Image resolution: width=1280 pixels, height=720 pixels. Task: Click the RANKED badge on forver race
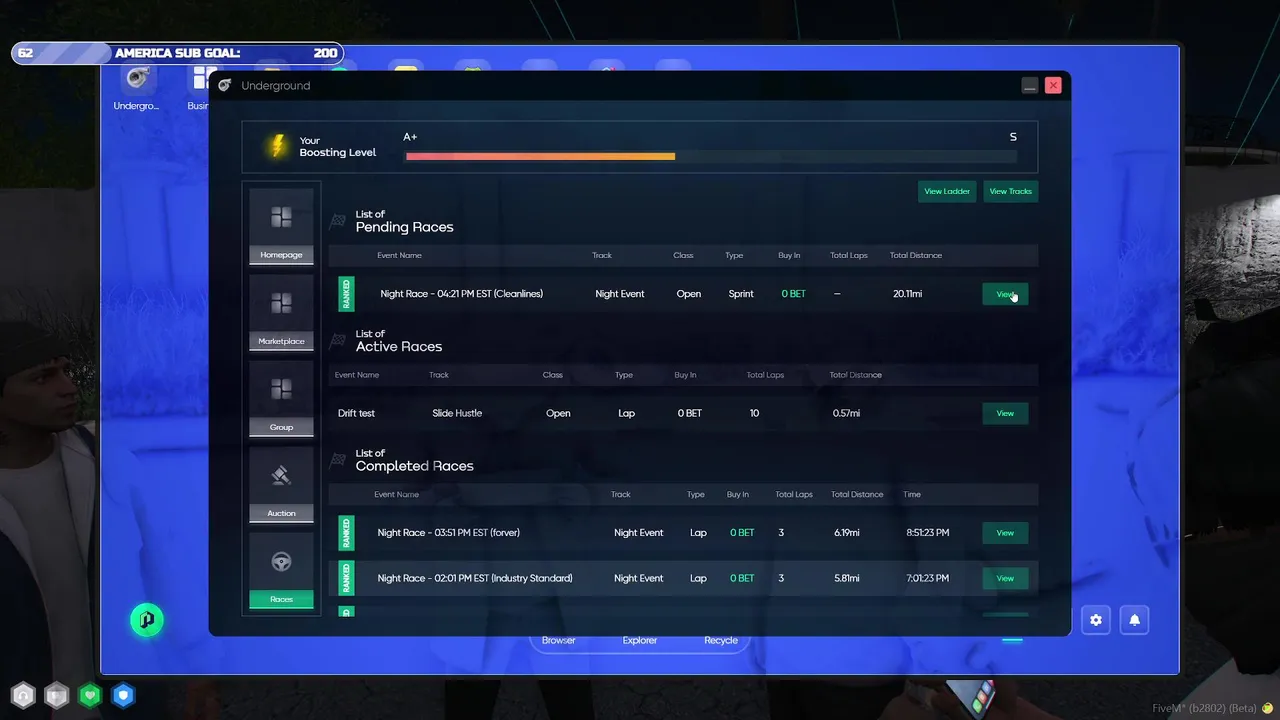tap(346, 533)
